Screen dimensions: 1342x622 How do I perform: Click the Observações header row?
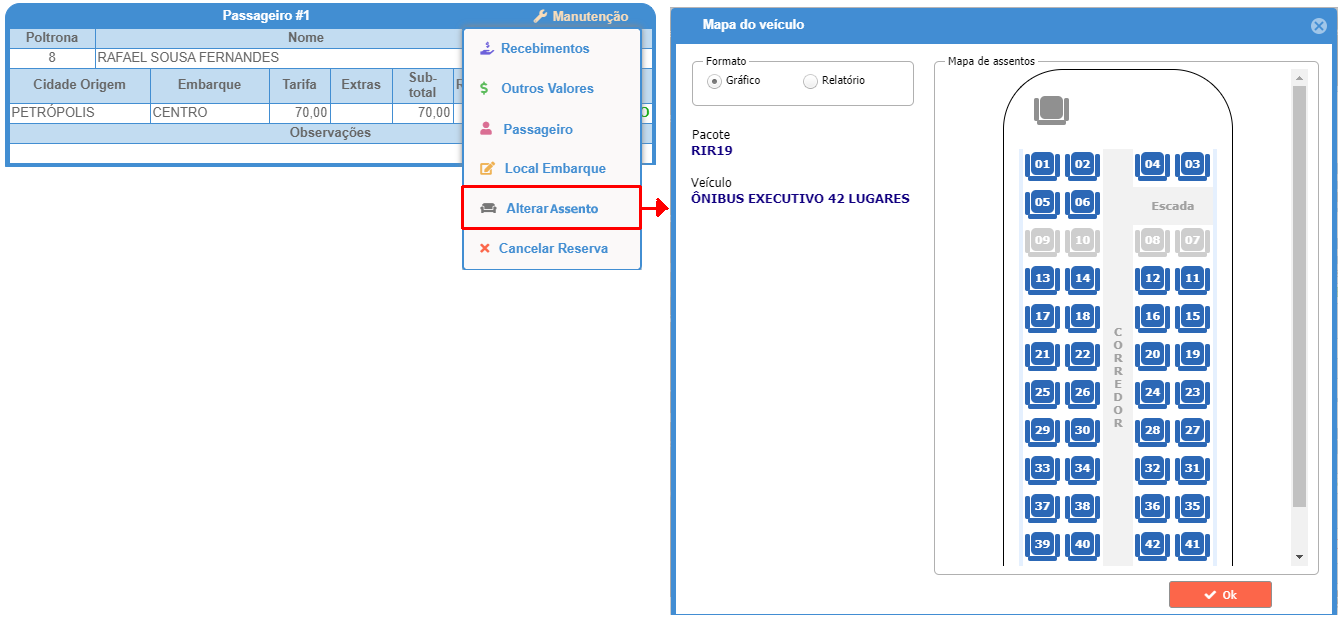330,133
